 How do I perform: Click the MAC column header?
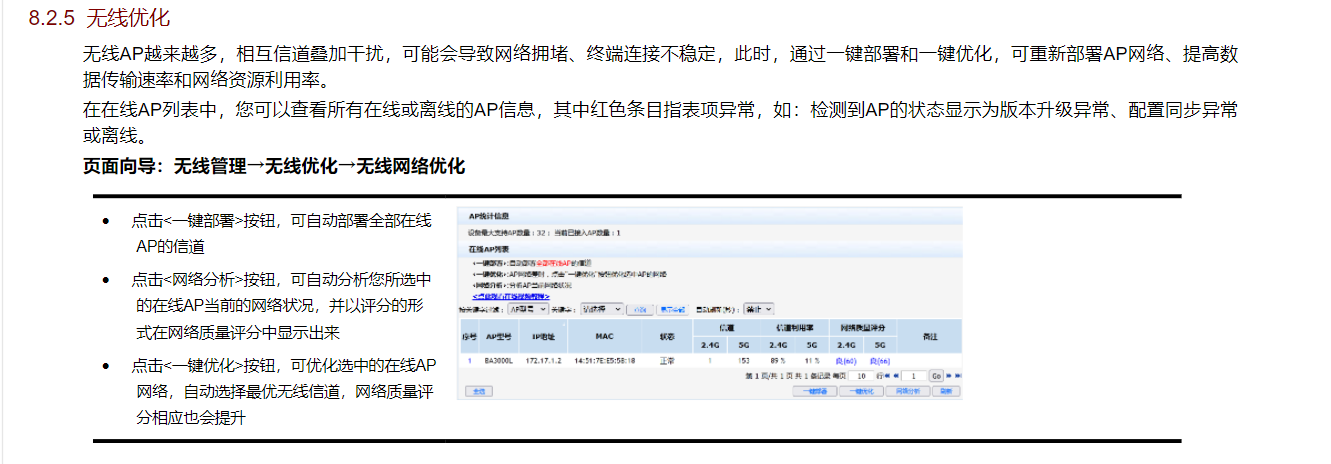click(605, 336)
